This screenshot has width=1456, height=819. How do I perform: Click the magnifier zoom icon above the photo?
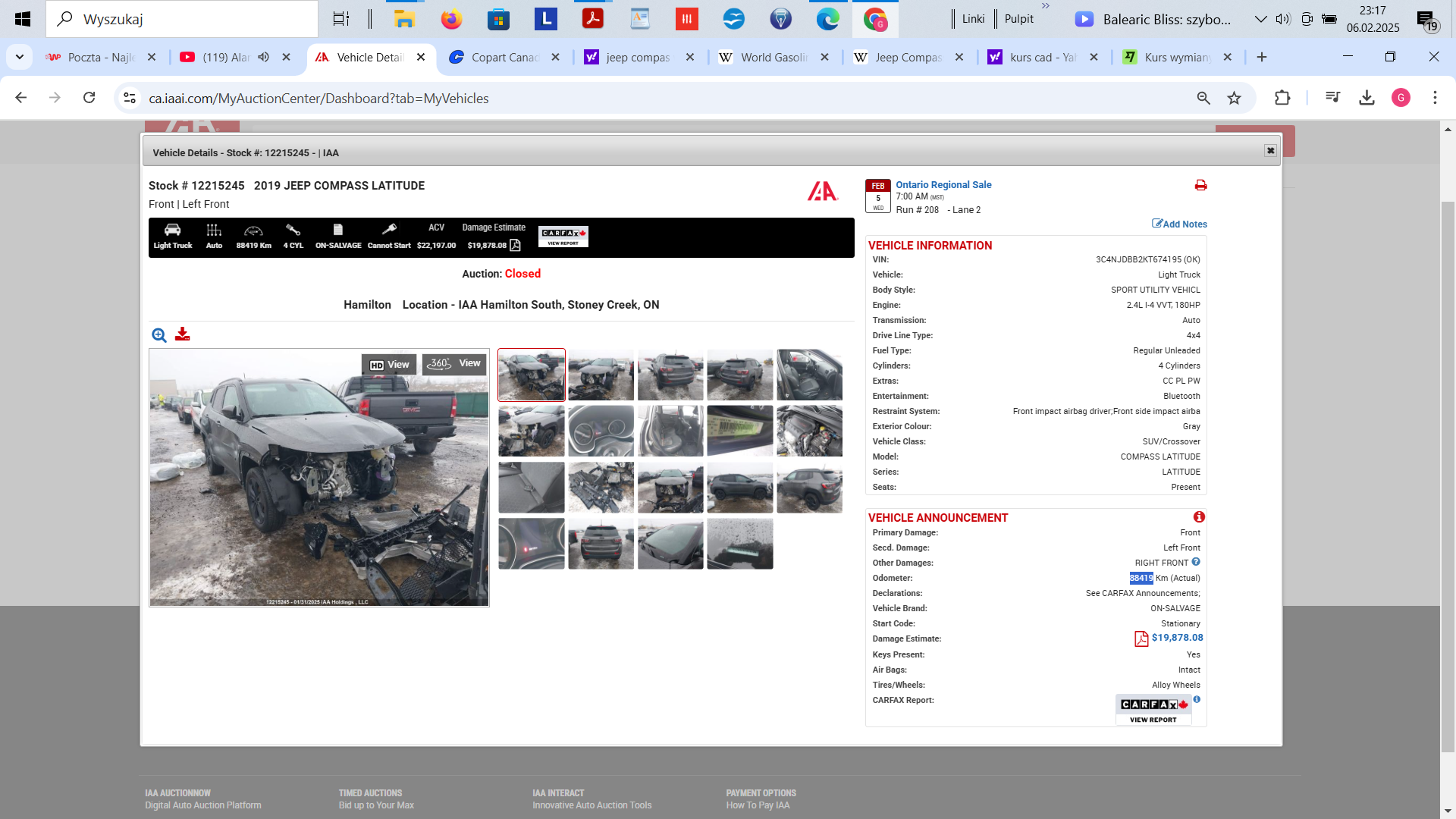click(x=159, y=335)
